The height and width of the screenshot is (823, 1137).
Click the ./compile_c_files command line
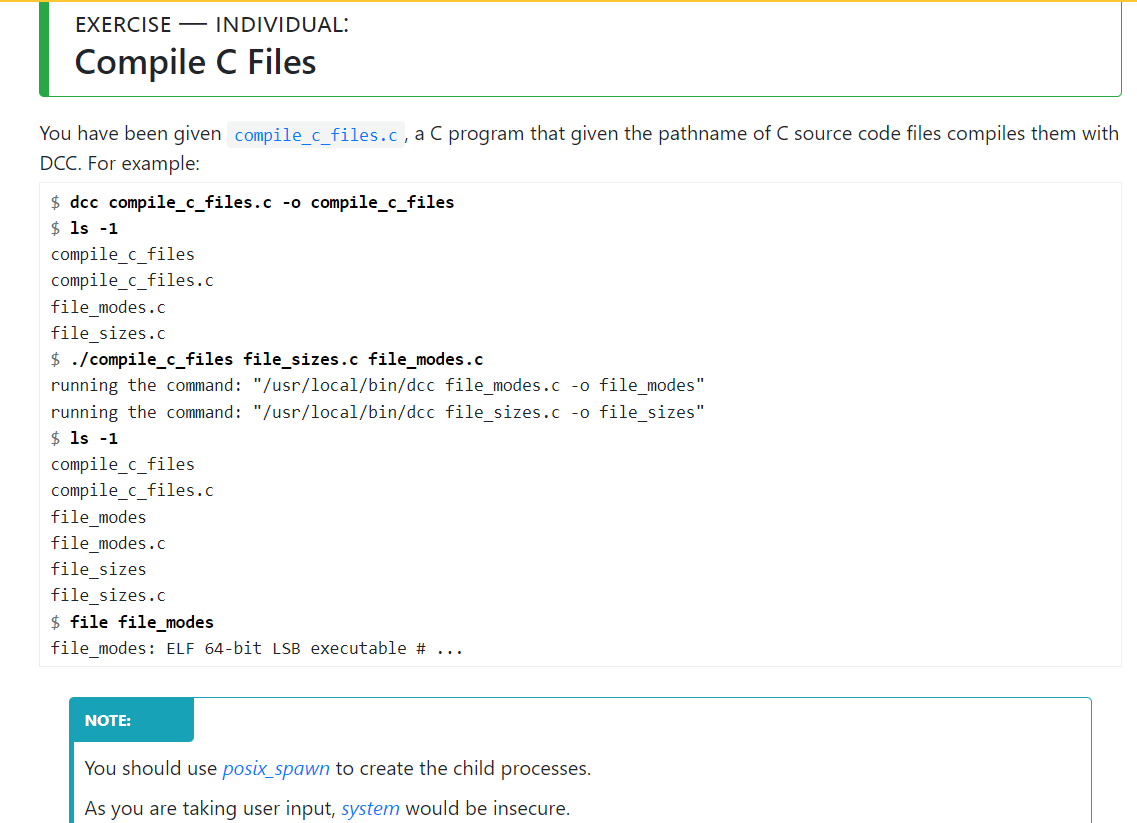click(267, 359)
